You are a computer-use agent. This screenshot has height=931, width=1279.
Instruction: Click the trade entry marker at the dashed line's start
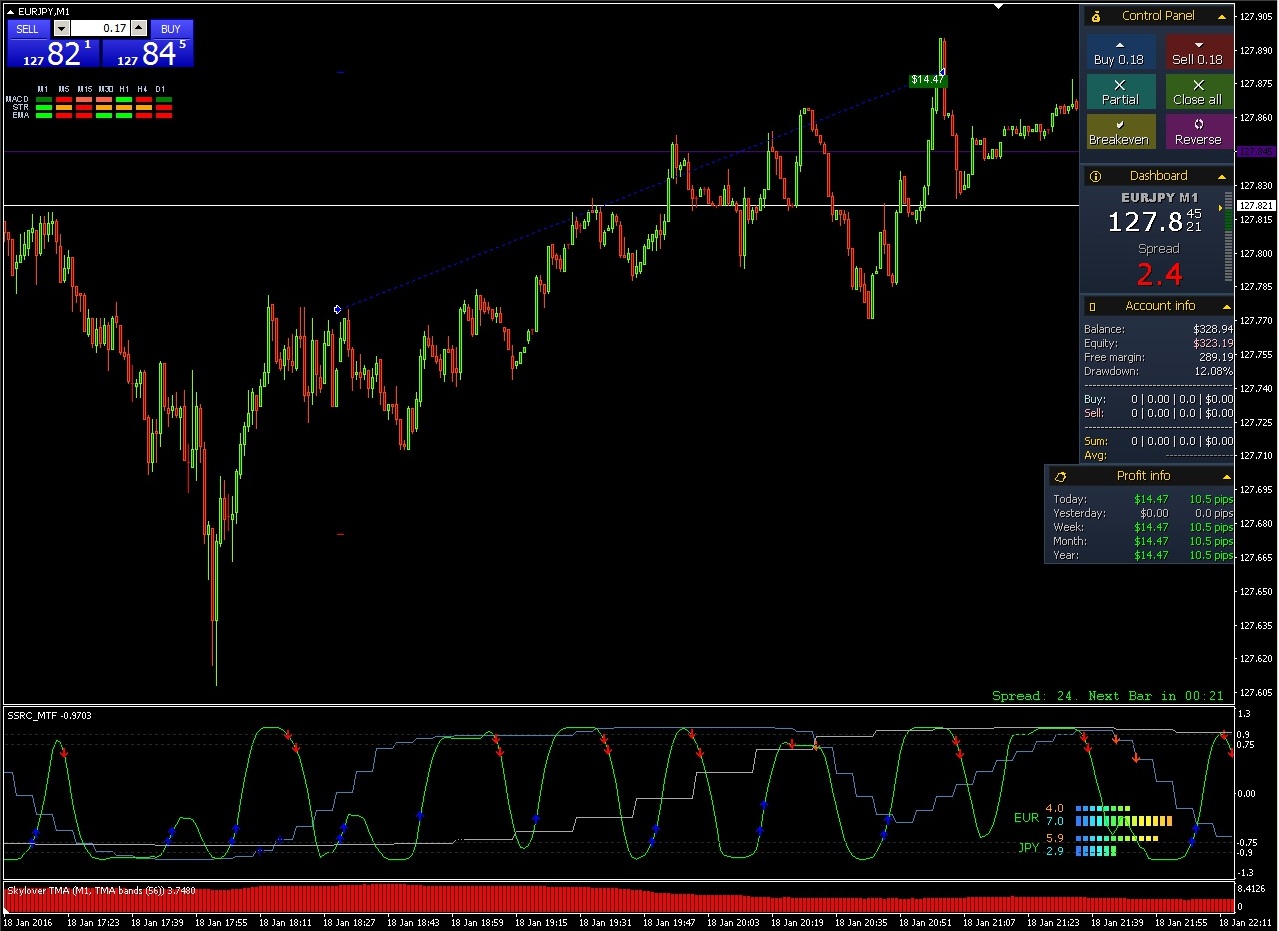[337, 310]
